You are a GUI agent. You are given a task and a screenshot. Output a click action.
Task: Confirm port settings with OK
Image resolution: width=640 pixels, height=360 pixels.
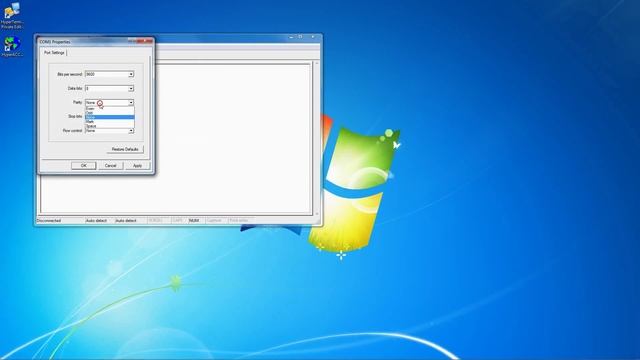pos(84,166)
